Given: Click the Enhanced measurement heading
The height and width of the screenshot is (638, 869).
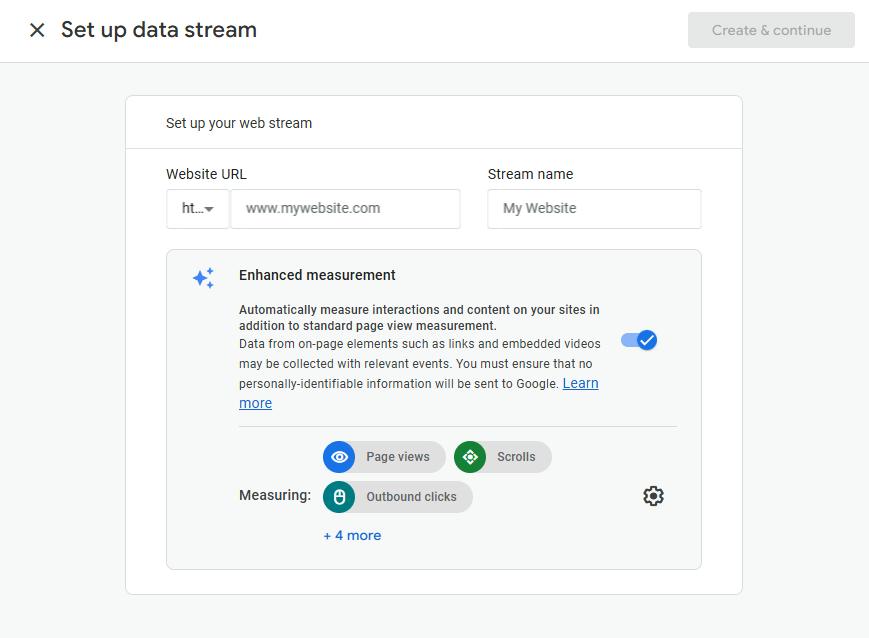Looking at the screenshot, I should click(x=317, y=275).
